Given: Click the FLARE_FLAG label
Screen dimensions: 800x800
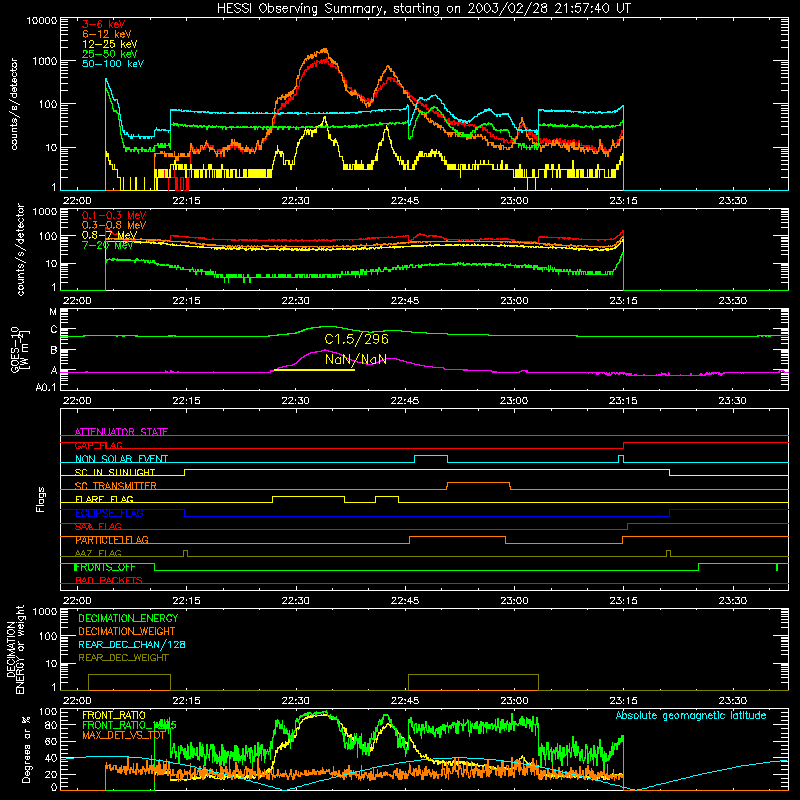Looking at the screenshot, I should point(104,499).
